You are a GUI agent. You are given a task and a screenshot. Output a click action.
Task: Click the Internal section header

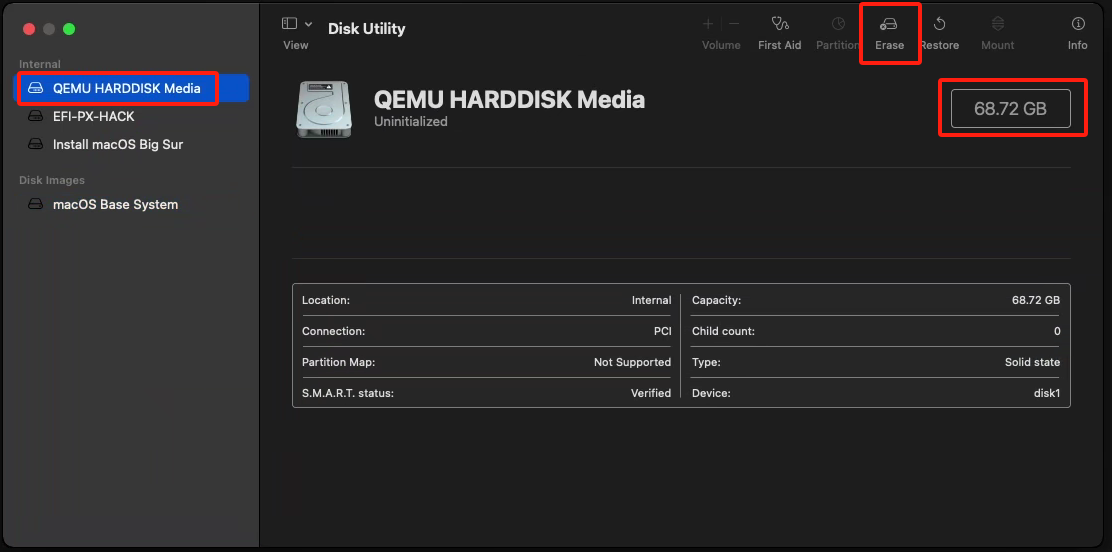tap(40, 64)
